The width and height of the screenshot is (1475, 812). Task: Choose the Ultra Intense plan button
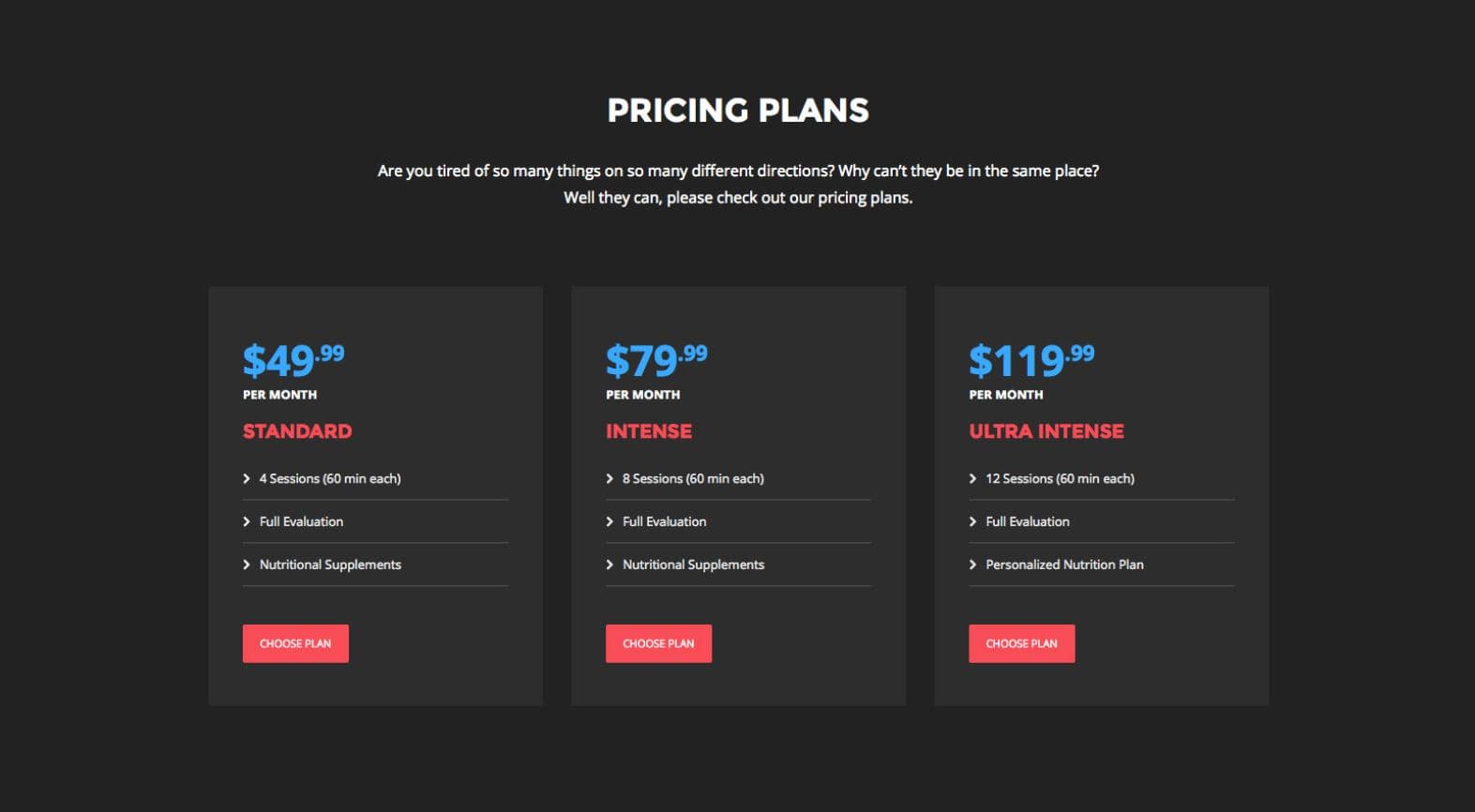click(x=1021, y=643)
